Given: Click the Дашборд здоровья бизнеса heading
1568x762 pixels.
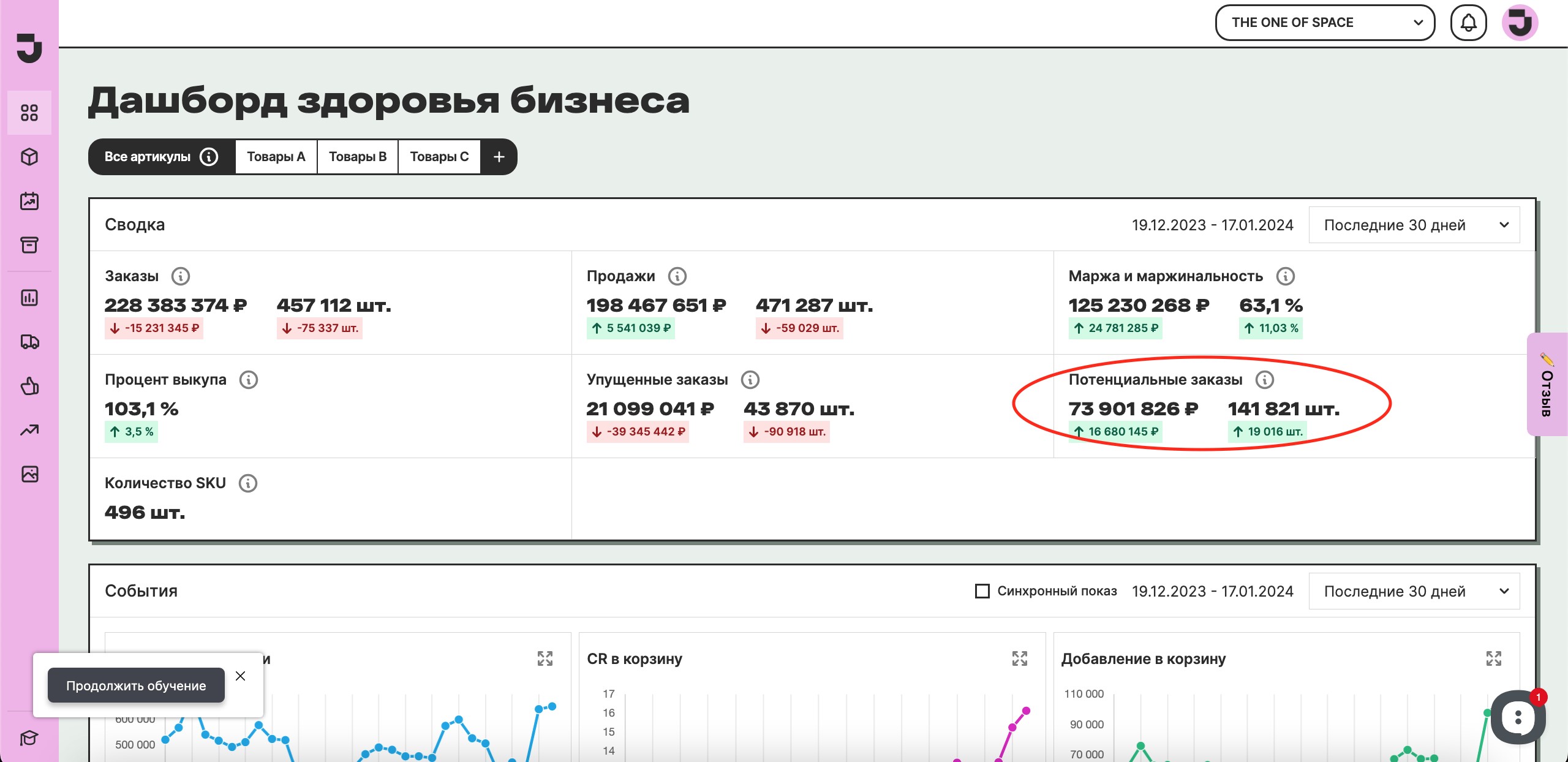Looking at the screenshot, I should click(x=389, y=100).
